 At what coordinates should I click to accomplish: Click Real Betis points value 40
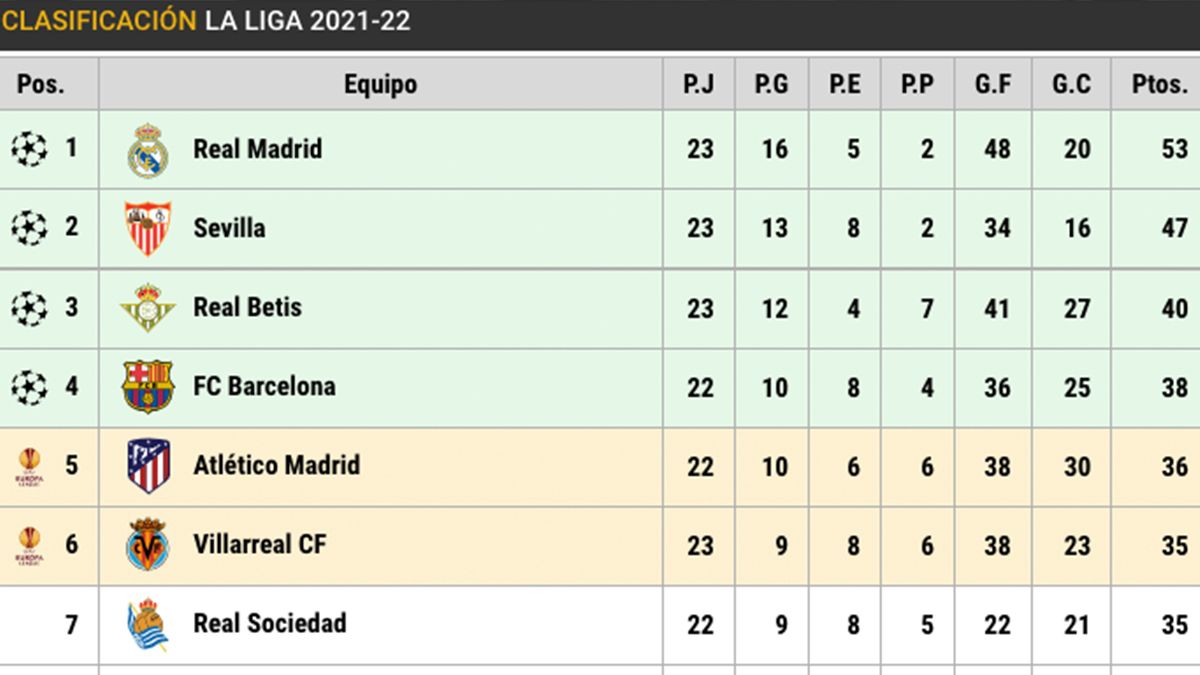click(1174, 308)
